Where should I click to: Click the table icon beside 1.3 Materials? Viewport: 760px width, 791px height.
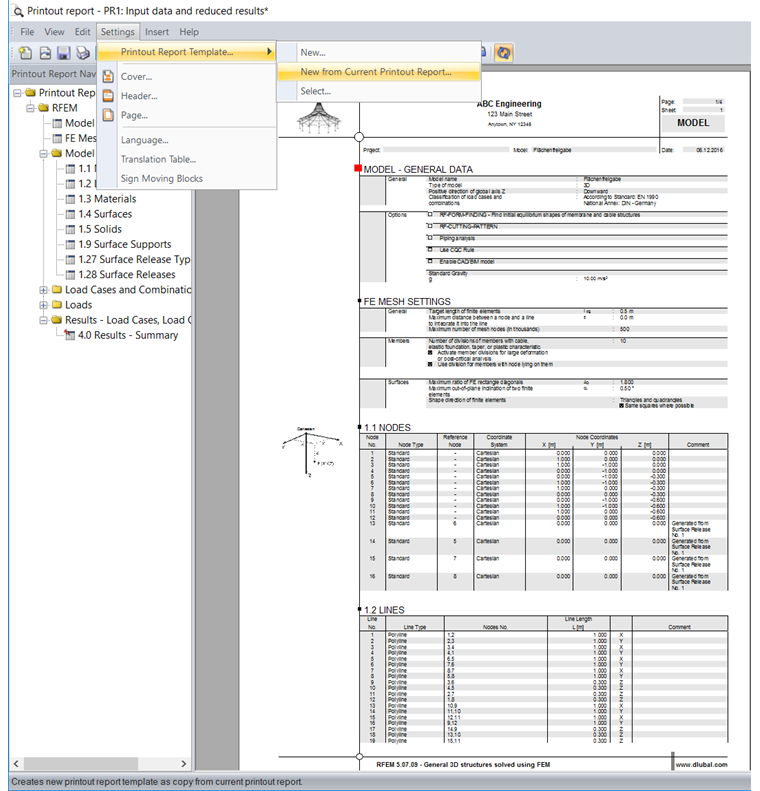[x=71, y=199]
